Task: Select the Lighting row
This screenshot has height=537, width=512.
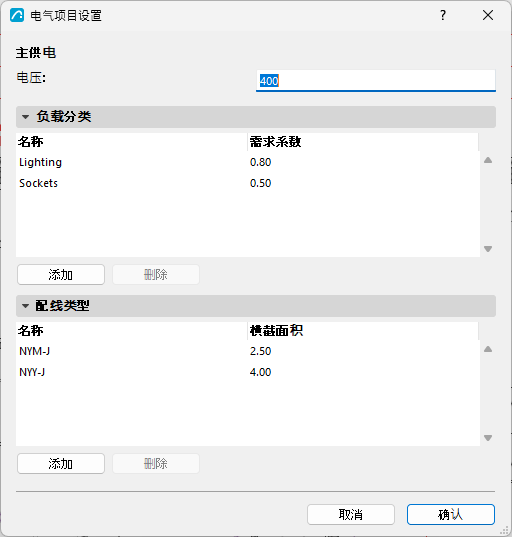Action: (248, 162)
